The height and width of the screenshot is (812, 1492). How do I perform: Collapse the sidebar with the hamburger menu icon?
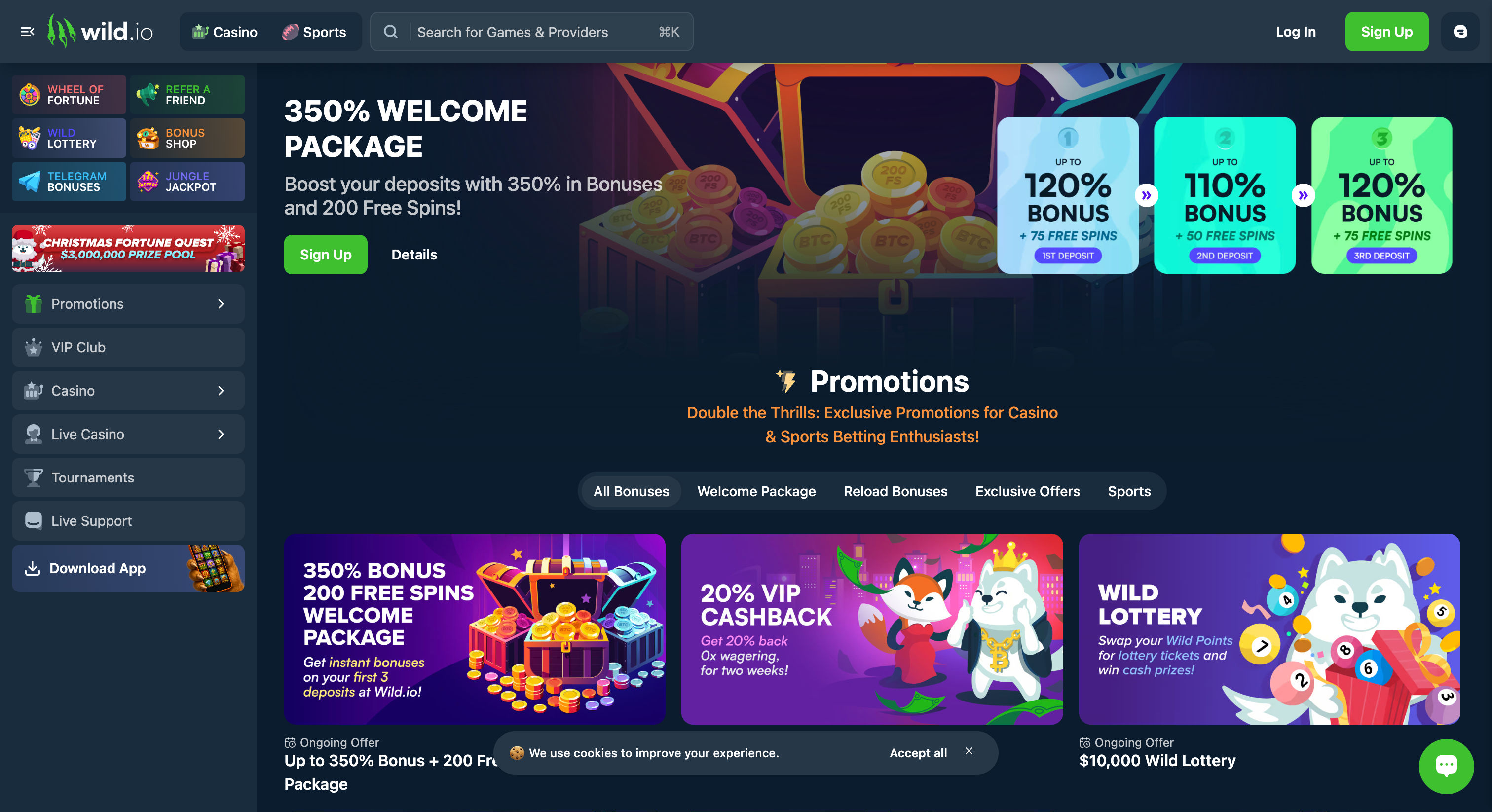pyautogui.click(x=27, y=32)
